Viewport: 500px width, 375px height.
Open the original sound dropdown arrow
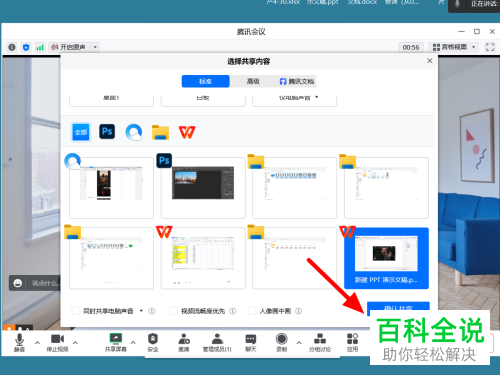(x=95, y=47)
